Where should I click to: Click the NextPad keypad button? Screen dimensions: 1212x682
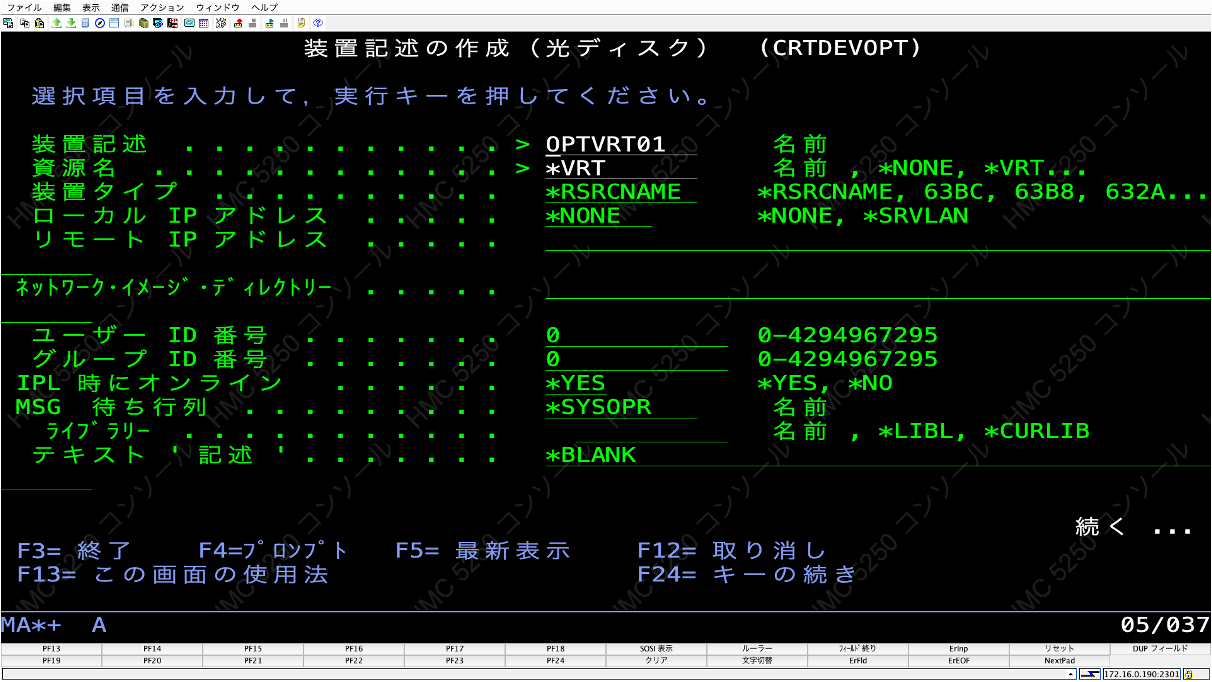pyautogui.click(x=1059, y=661)
